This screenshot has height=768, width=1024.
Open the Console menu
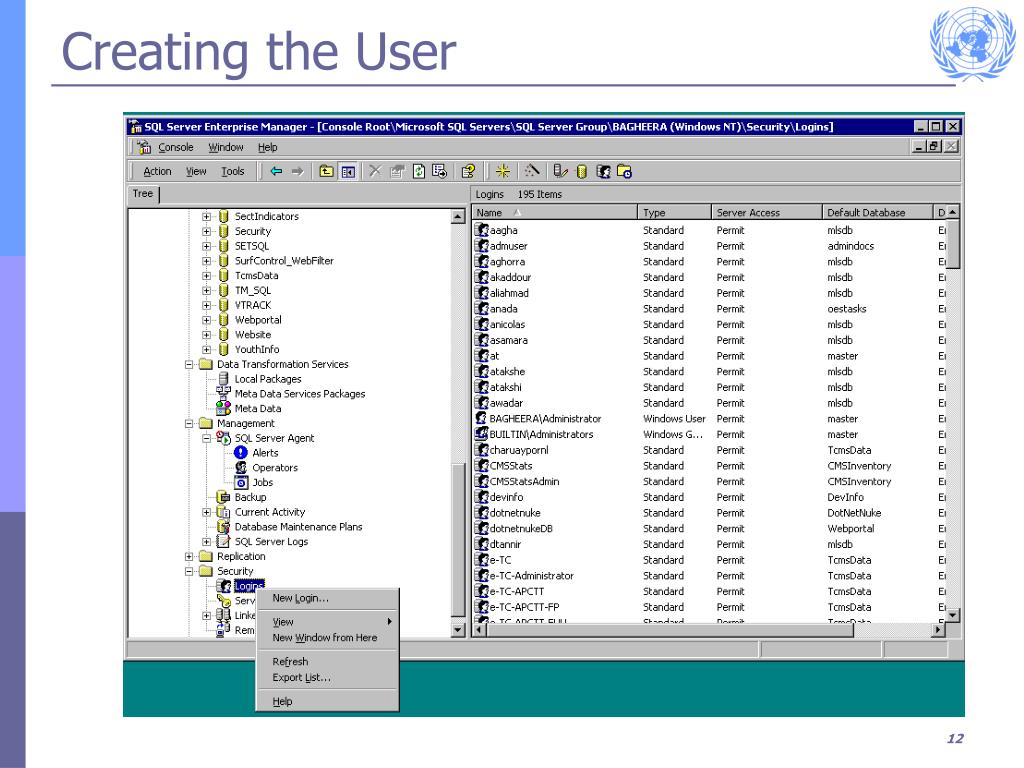176,148
